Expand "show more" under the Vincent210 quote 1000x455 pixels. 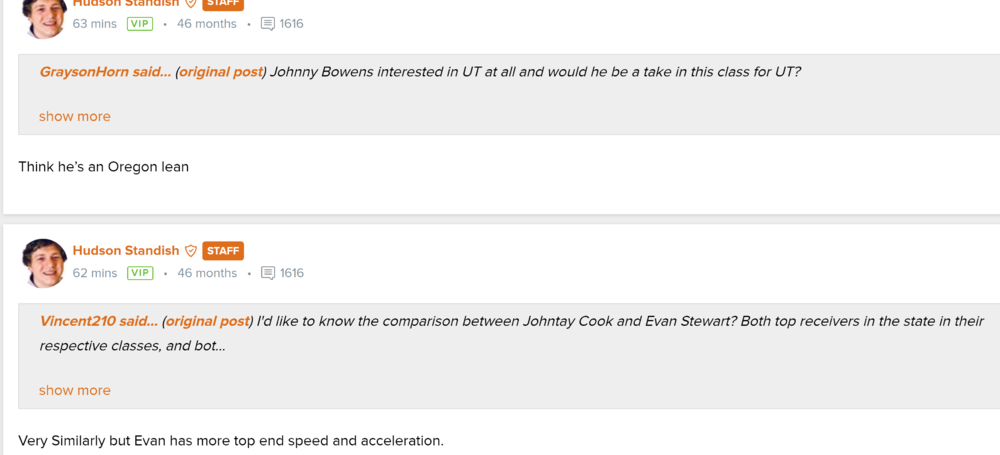[x=75, y=390]
